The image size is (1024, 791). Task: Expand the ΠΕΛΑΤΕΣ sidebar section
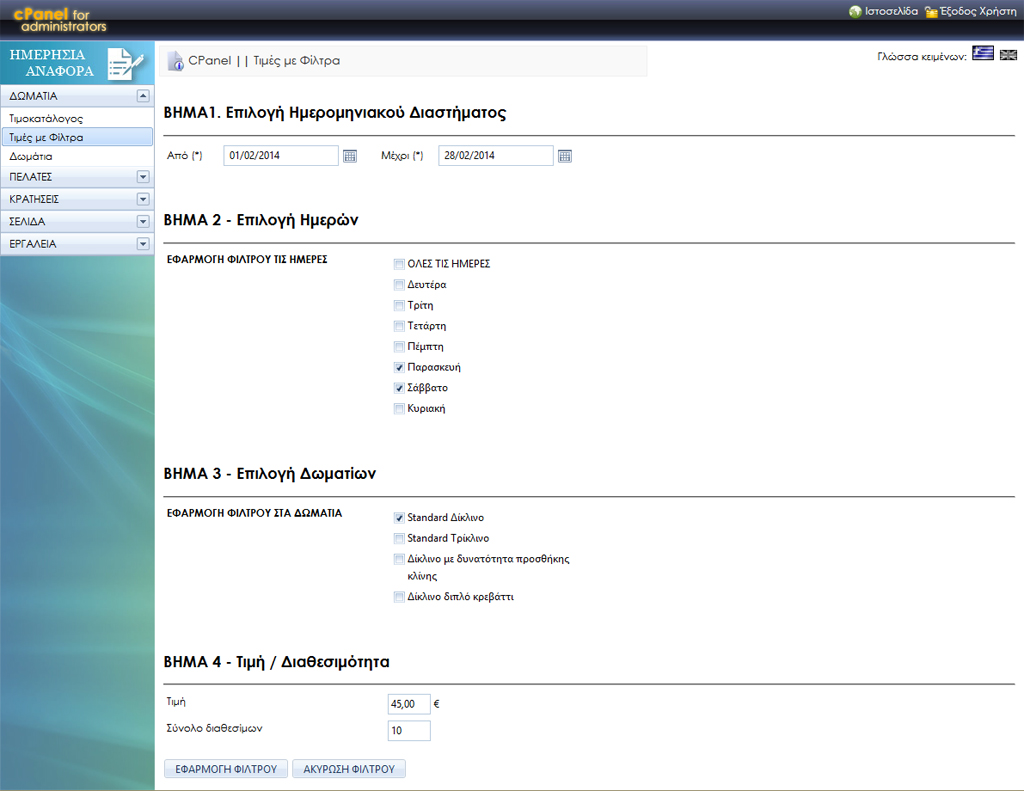click(x=142, y=176)
